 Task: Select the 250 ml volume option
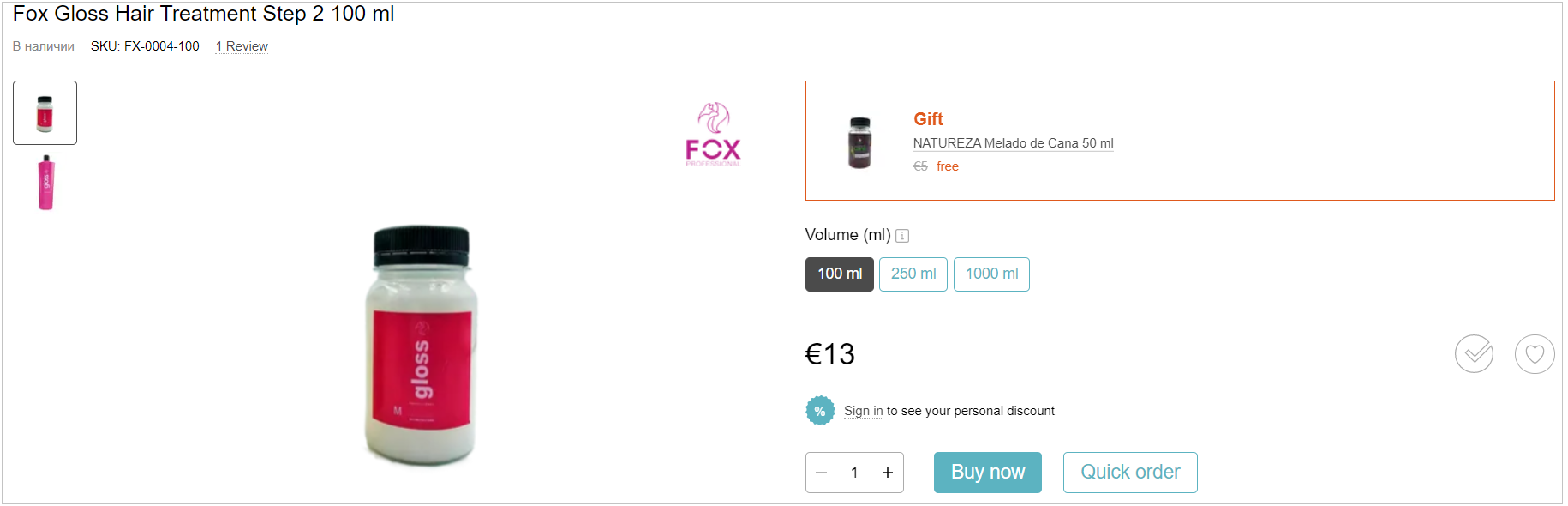pos(913,274)
